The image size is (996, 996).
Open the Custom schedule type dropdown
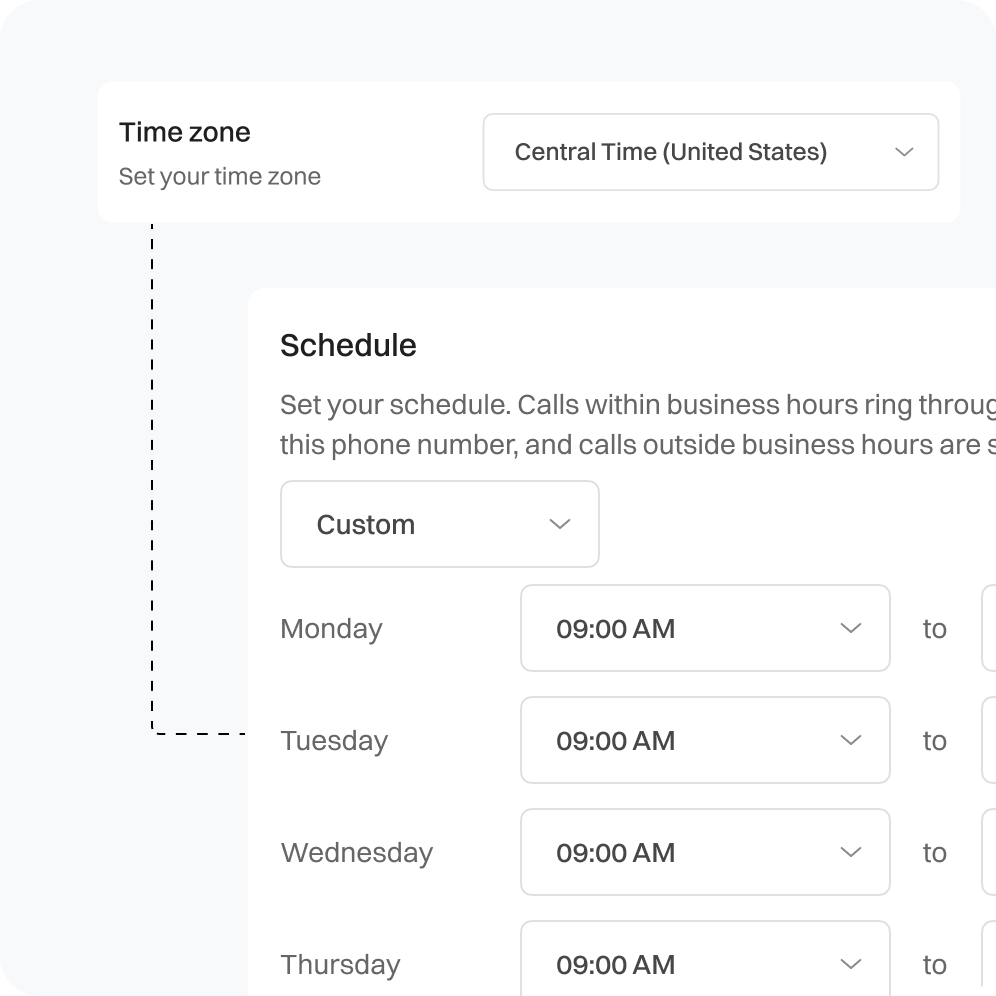point(439,524)
